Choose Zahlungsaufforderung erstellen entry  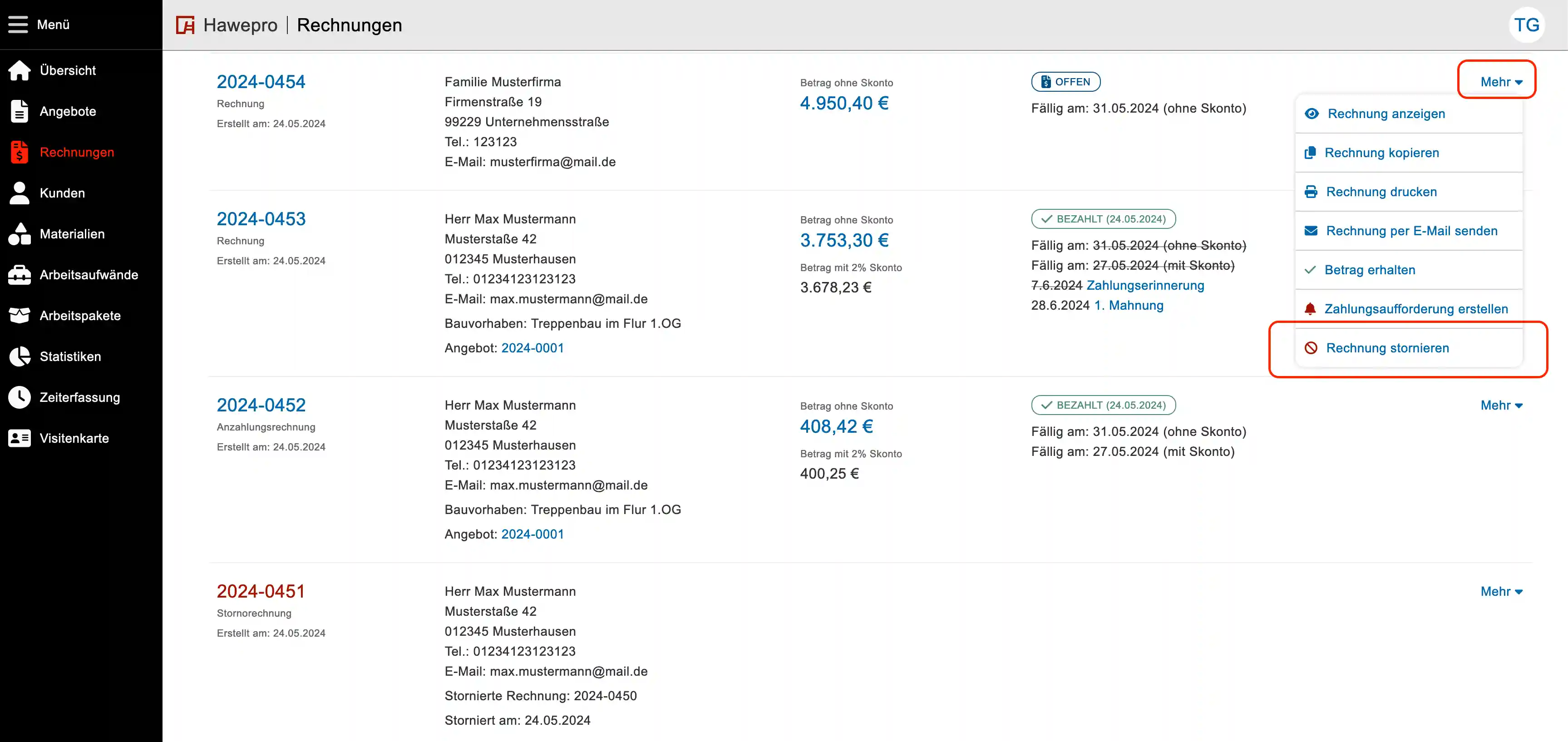1409,309
